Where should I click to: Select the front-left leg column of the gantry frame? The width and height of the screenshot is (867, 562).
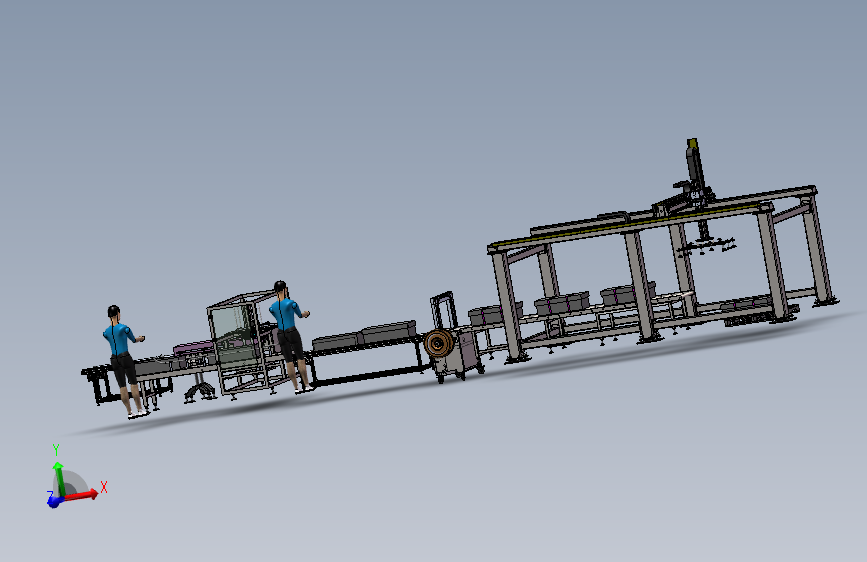(508, 306)
